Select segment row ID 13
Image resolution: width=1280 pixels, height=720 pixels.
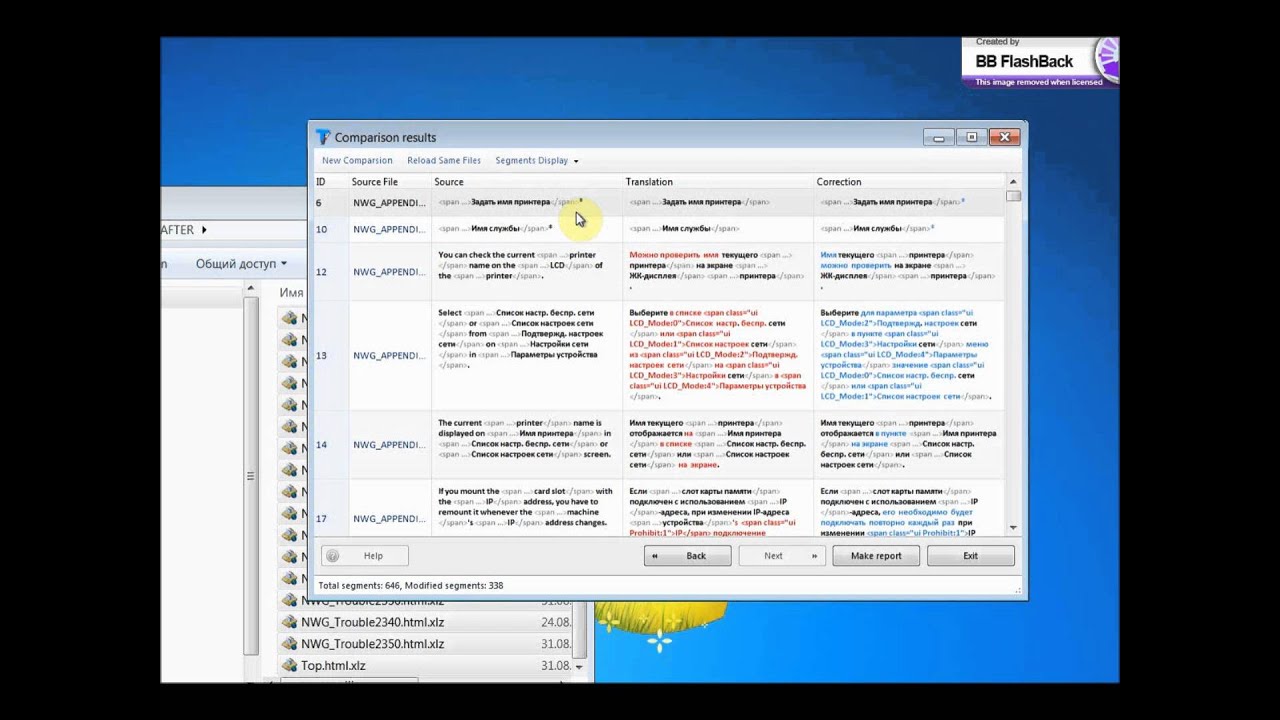660,356
